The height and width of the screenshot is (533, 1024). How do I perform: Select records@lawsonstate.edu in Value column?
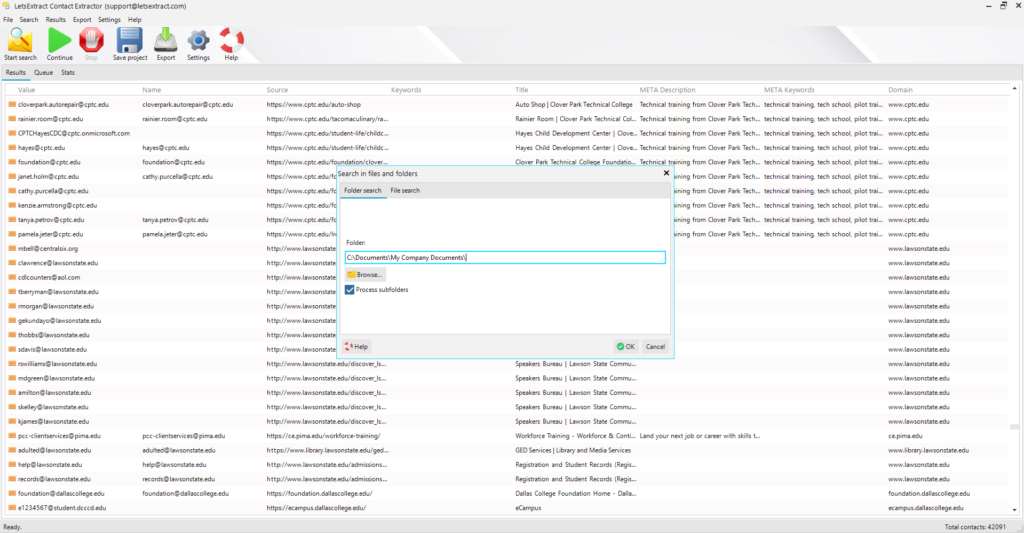(x=54, y=479)
